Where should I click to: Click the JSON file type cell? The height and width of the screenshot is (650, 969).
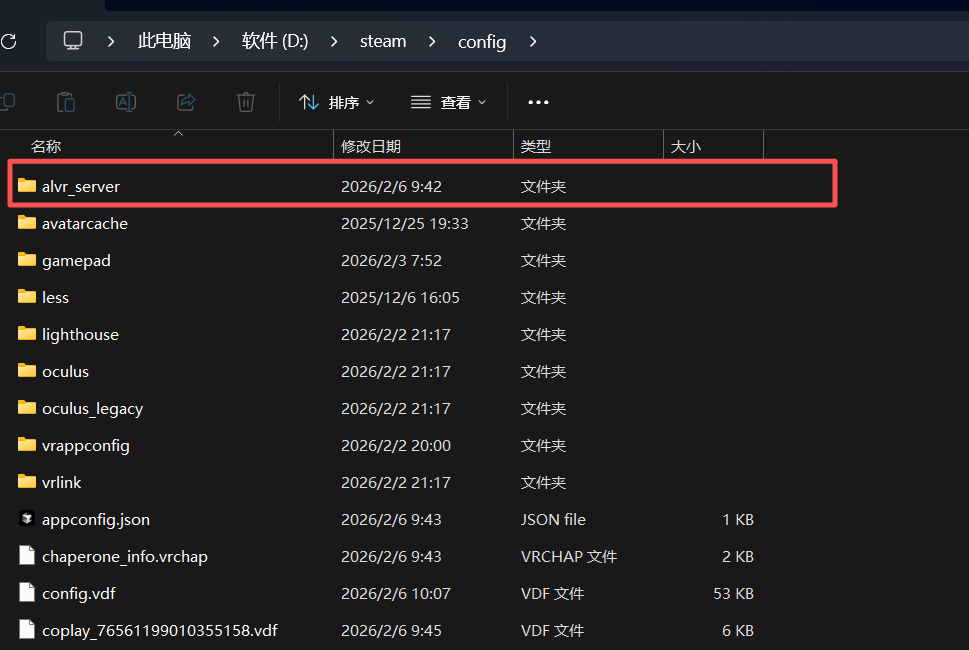pos(553,520)
